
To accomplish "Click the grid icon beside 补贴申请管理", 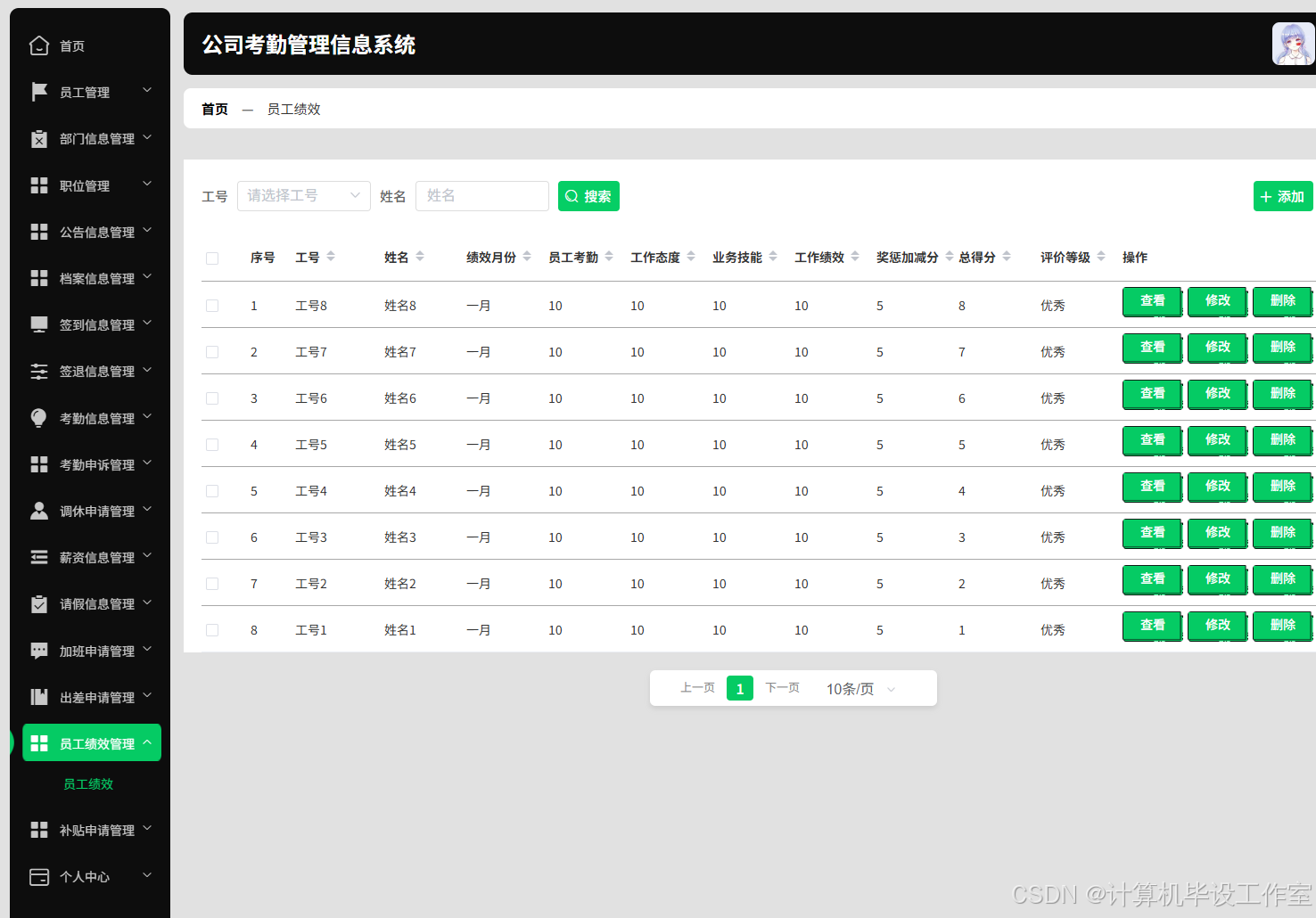I will point(39,830).
